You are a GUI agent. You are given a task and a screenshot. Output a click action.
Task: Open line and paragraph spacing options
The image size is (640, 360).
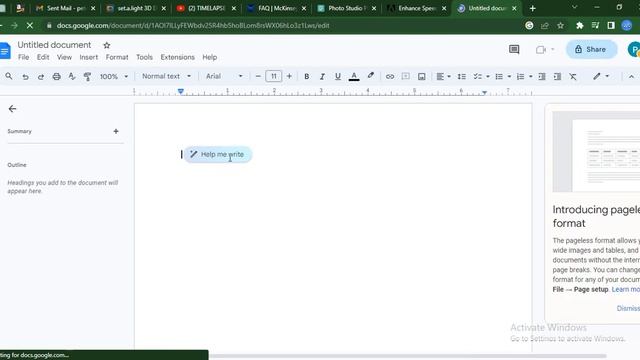462,76
